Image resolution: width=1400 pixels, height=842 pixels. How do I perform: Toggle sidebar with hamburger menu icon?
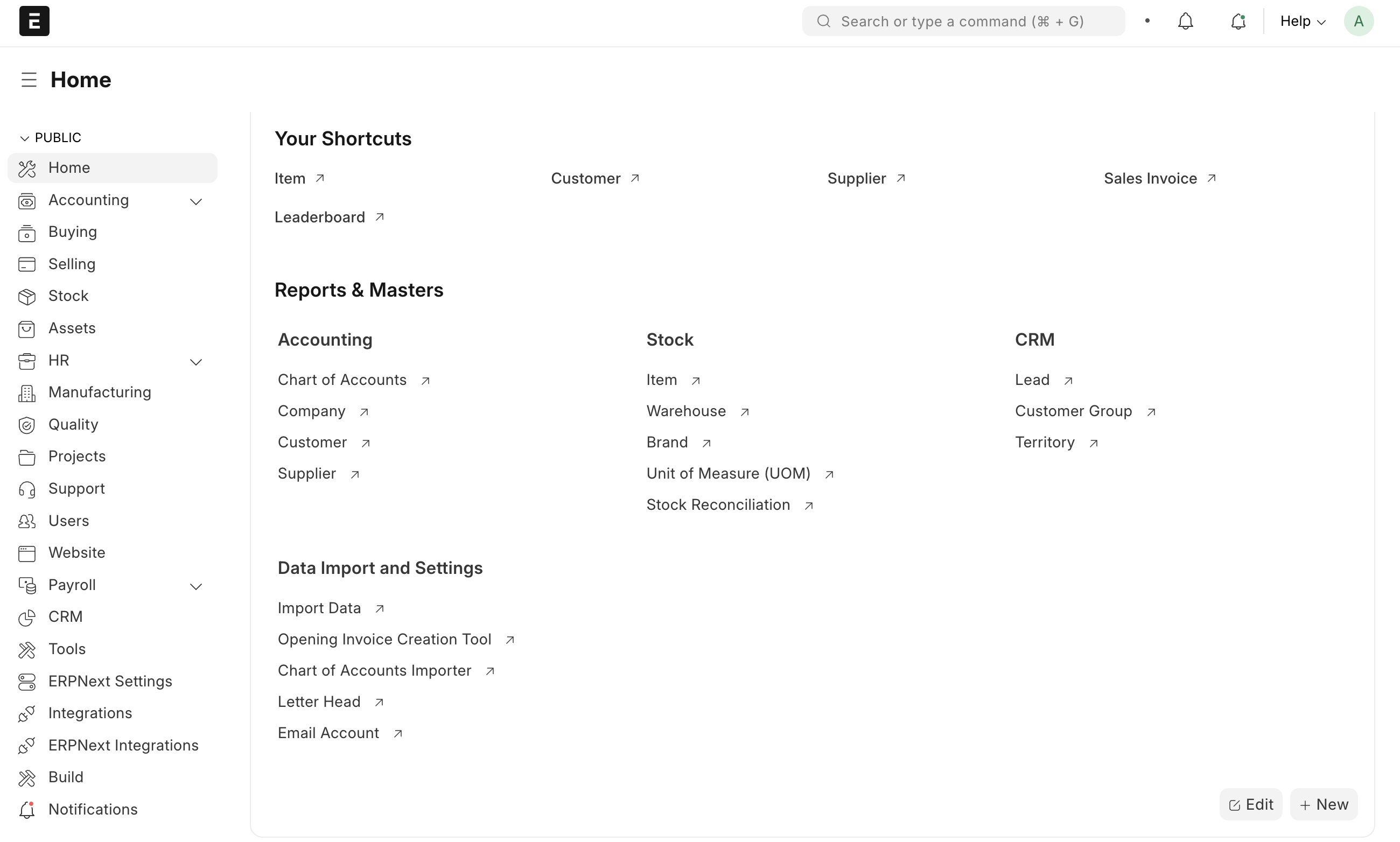[x=29, y=80]
